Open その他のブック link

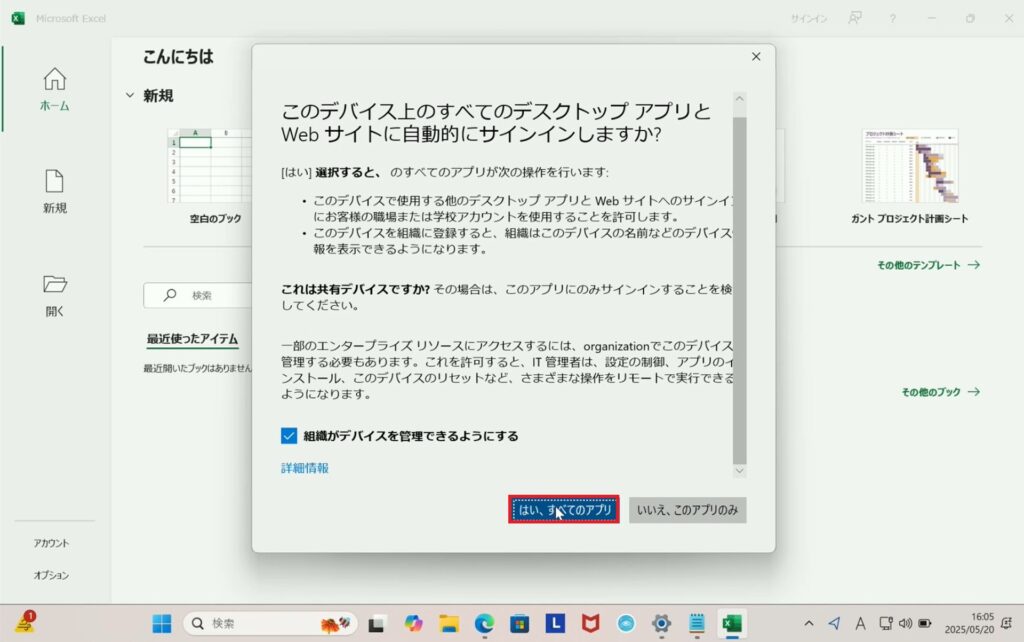click(940, 392)
